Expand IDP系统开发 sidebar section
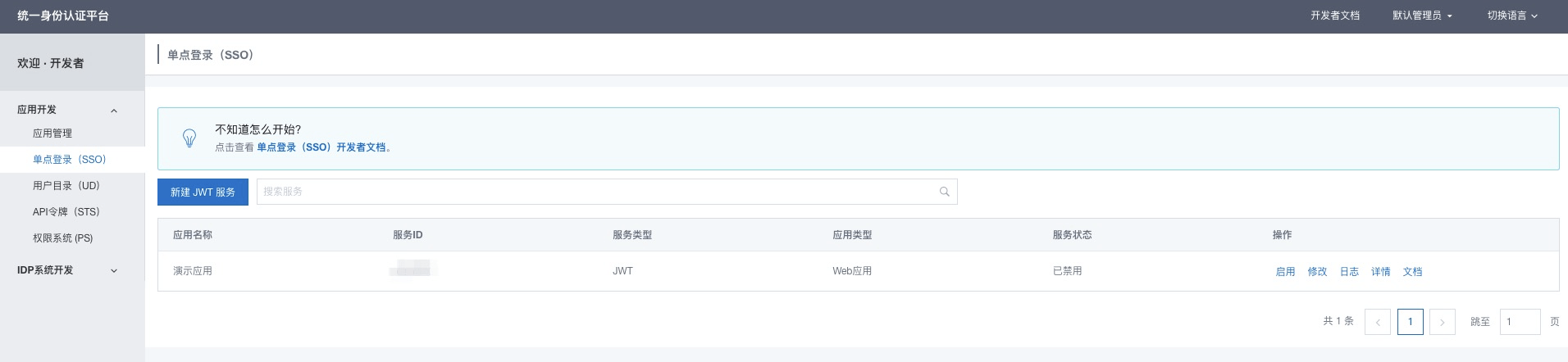 [x=114, y=271]
